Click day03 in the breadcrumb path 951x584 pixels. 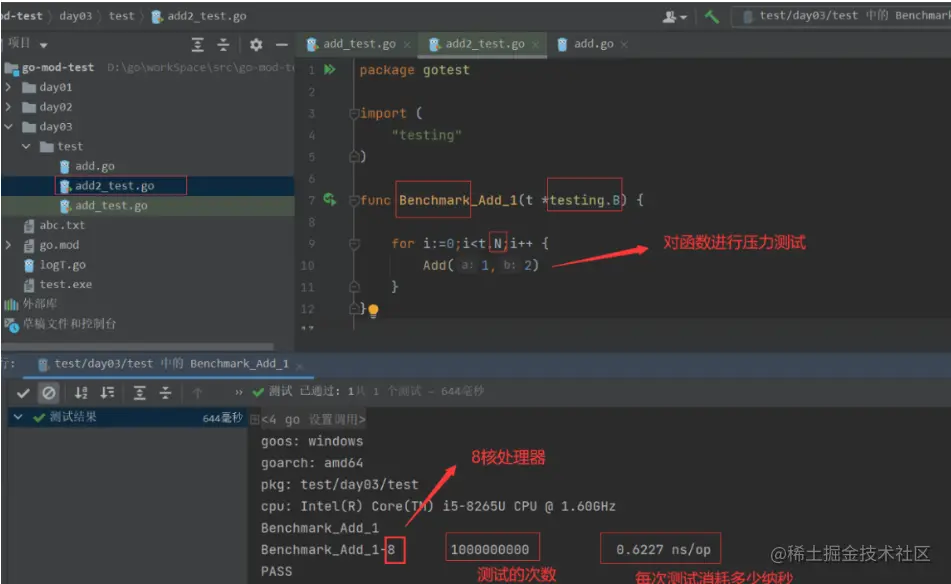(x=75, y=16)
